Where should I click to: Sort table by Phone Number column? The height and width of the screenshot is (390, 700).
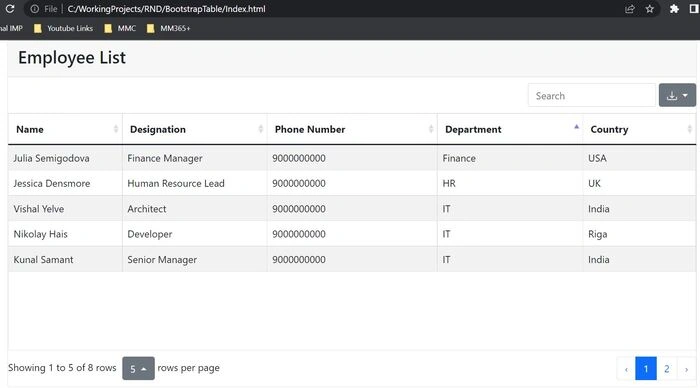click(x=352, y=129)
